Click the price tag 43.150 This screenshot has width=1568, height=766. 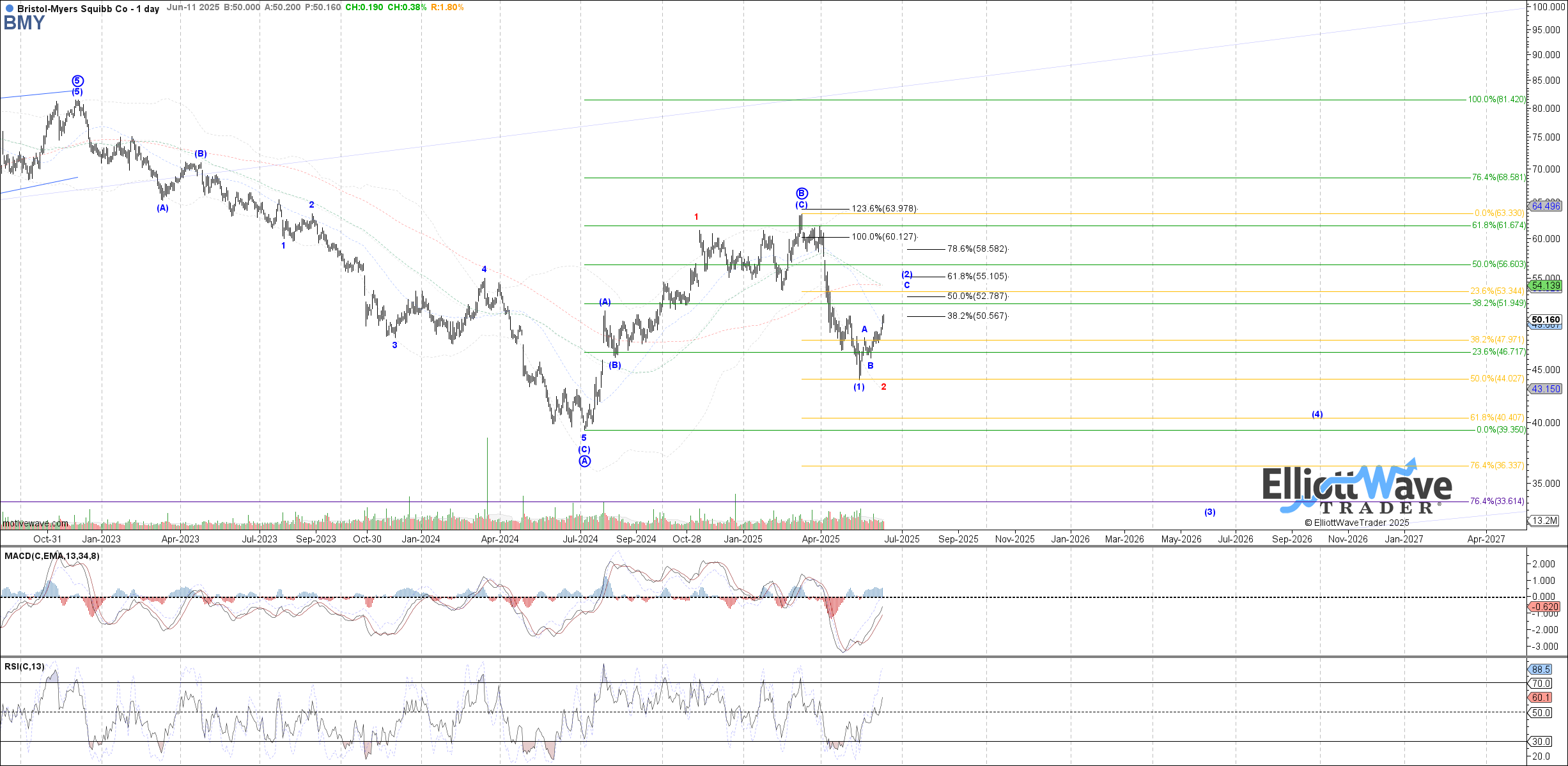[1546, 388]
